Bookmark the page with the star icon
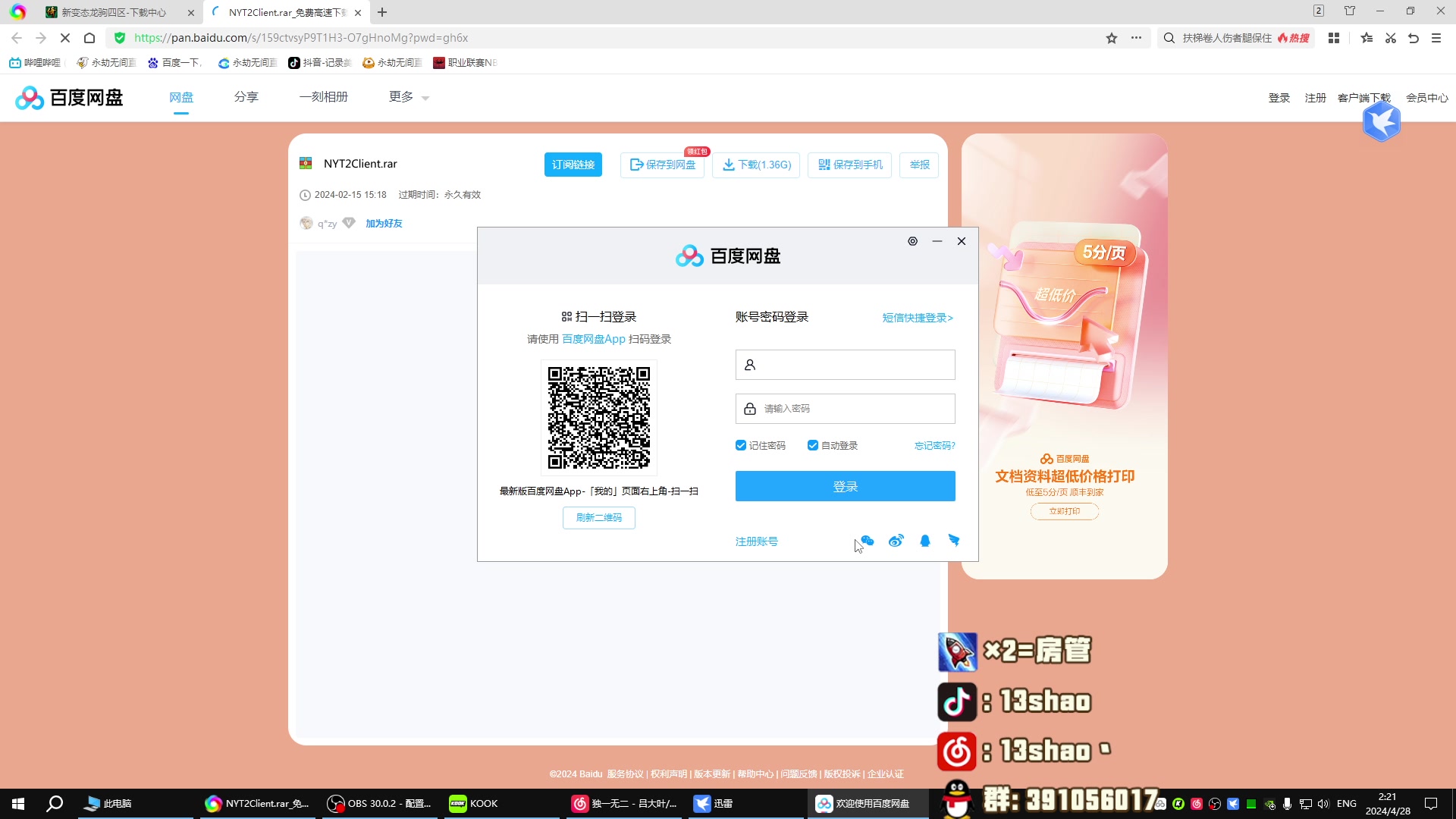Image resolution: width=1456 pixels, height=819 pixels. tap(1112, 38)
